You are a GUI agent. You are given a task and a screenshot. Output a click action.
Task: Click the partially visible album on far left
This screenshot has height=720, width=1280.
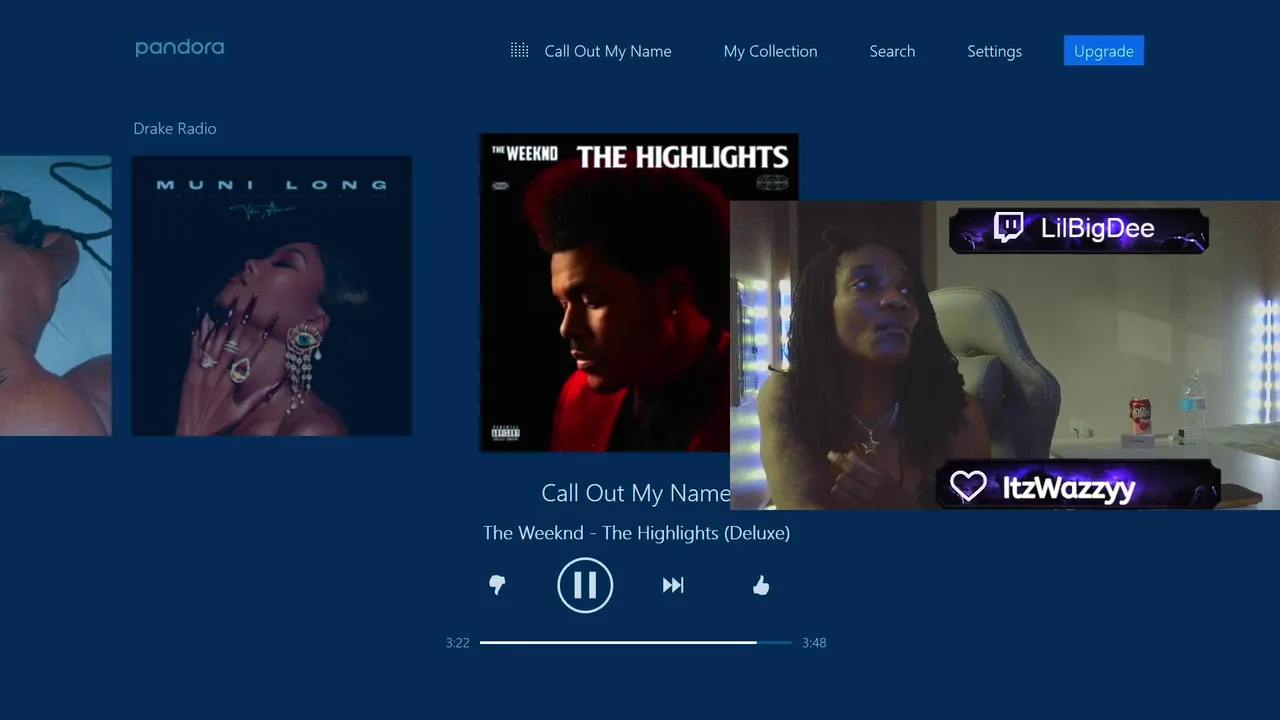pyautogui.click(x=55, y=295)
